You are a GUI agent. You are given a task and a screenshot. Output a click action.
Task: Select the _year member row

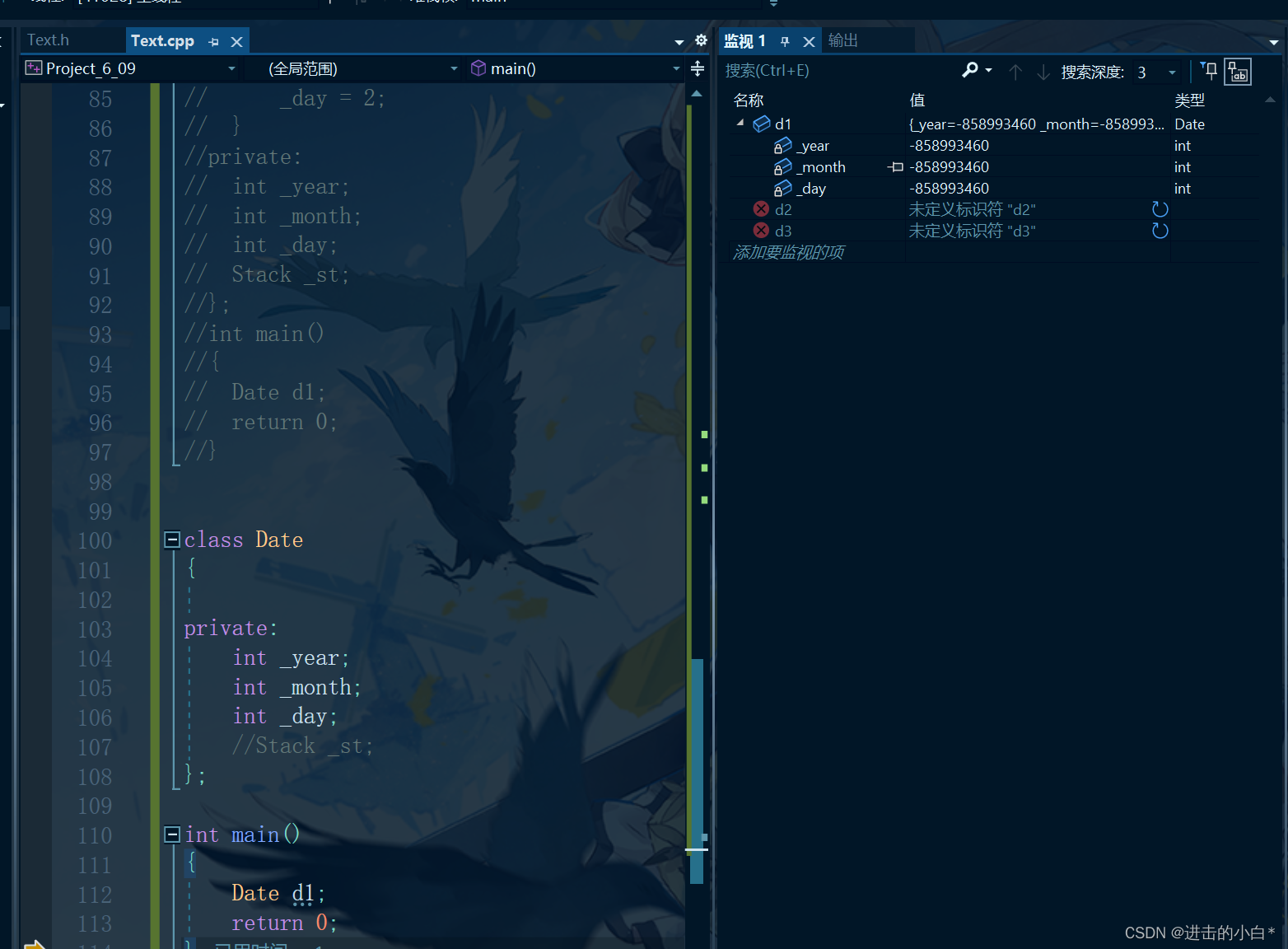[995, 146]
